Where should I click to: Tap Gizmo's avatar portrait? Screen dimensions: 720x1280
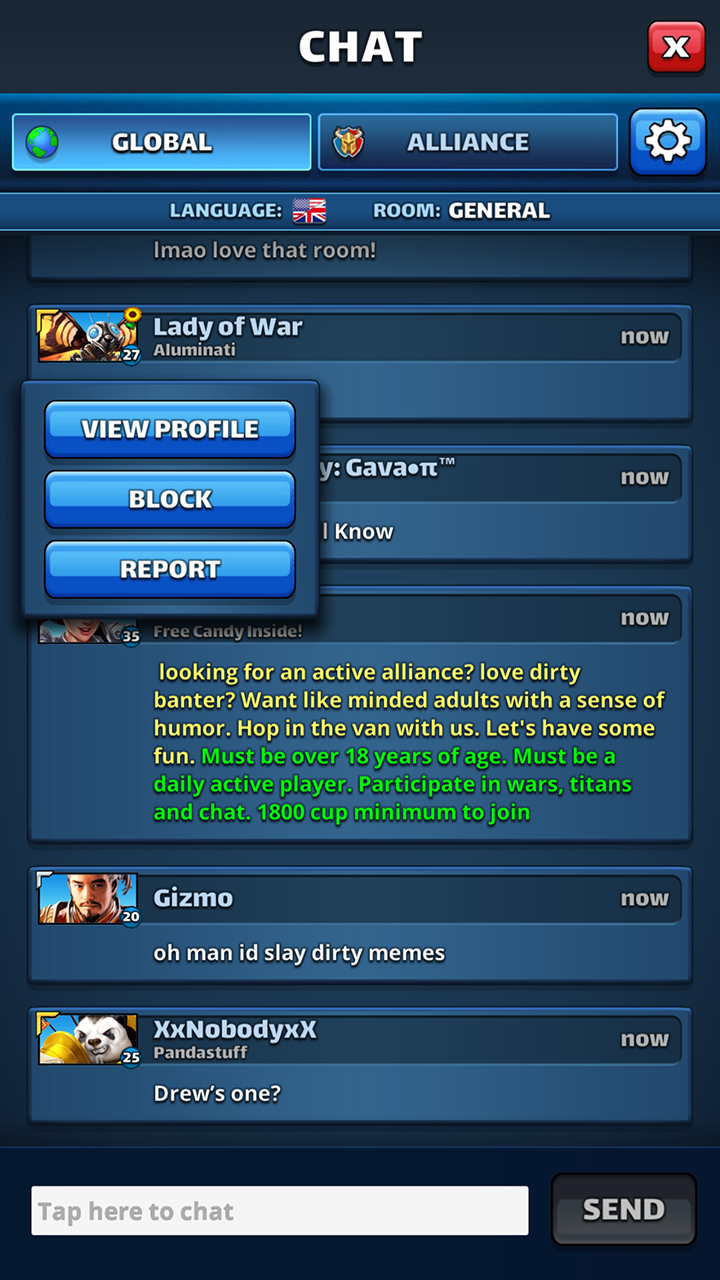pyautogui.click(x=88, y=899)
